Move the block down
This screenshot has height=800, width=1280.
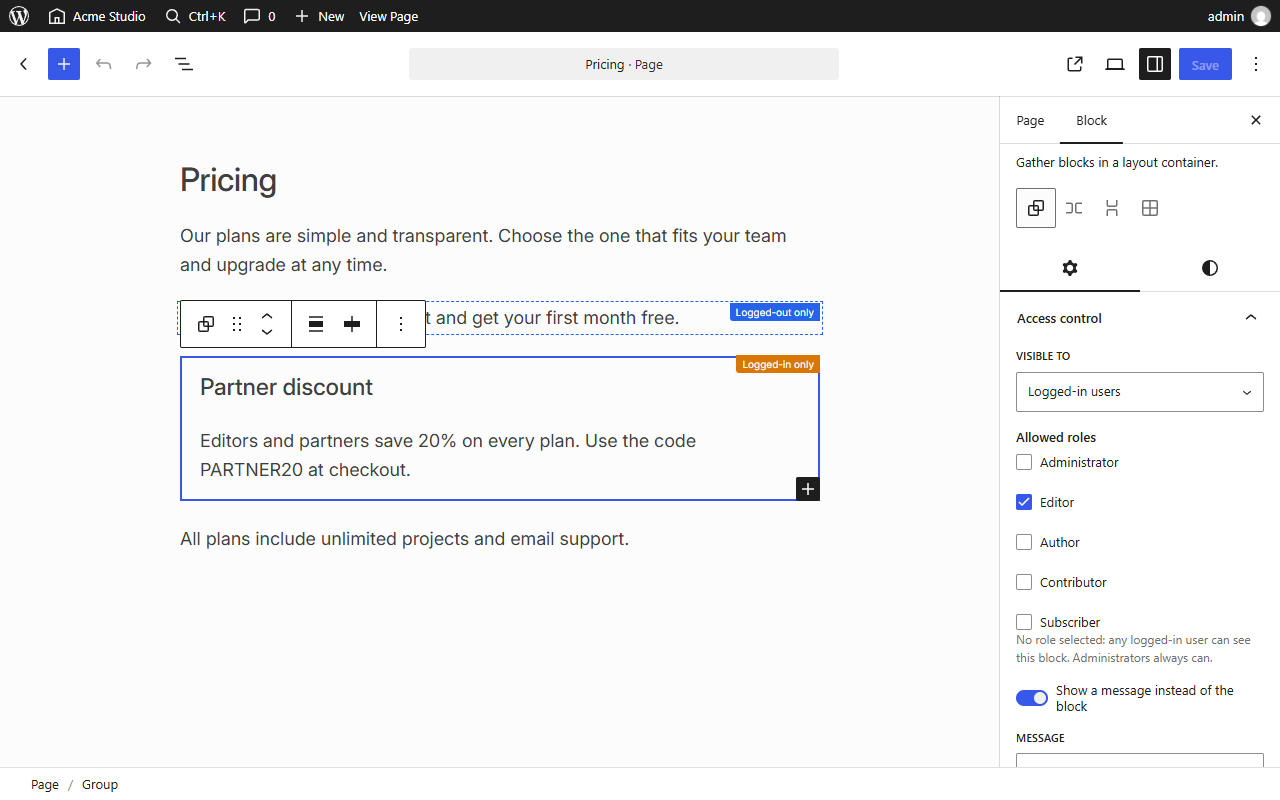click(267, 332)
